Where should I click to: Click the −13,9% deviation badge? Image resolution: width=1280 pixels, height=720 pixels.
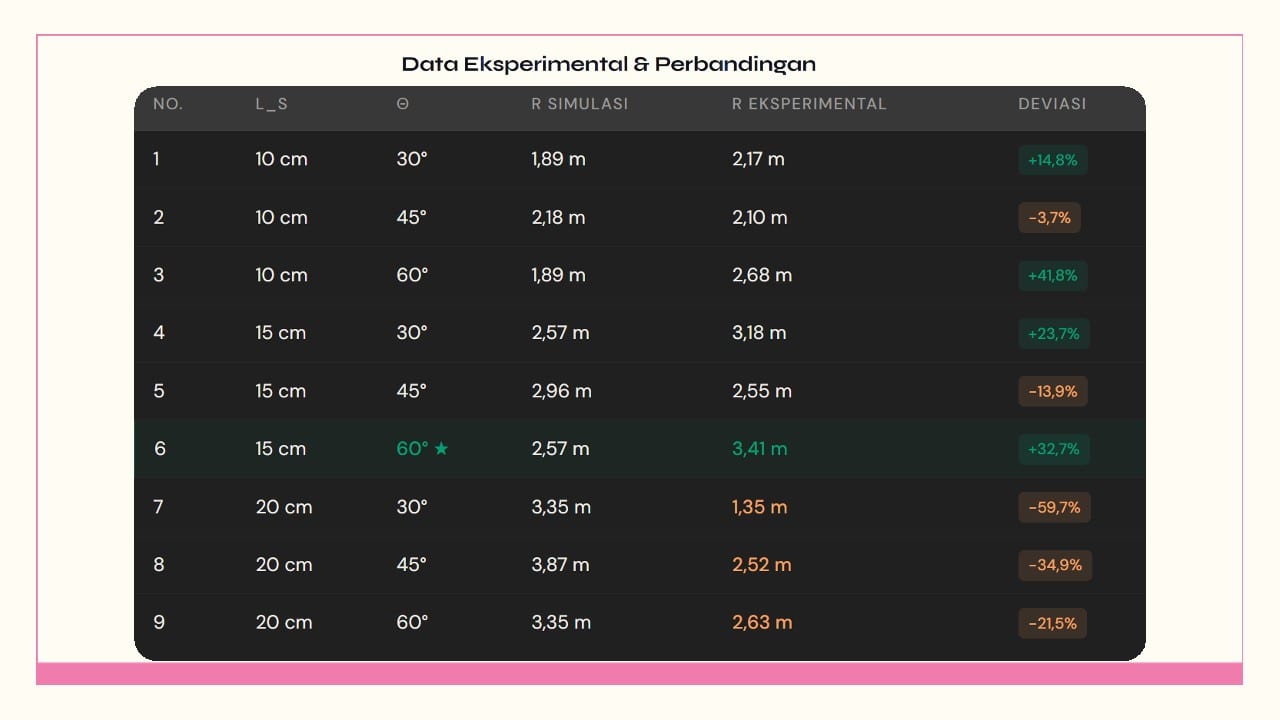click(1052, 392)
